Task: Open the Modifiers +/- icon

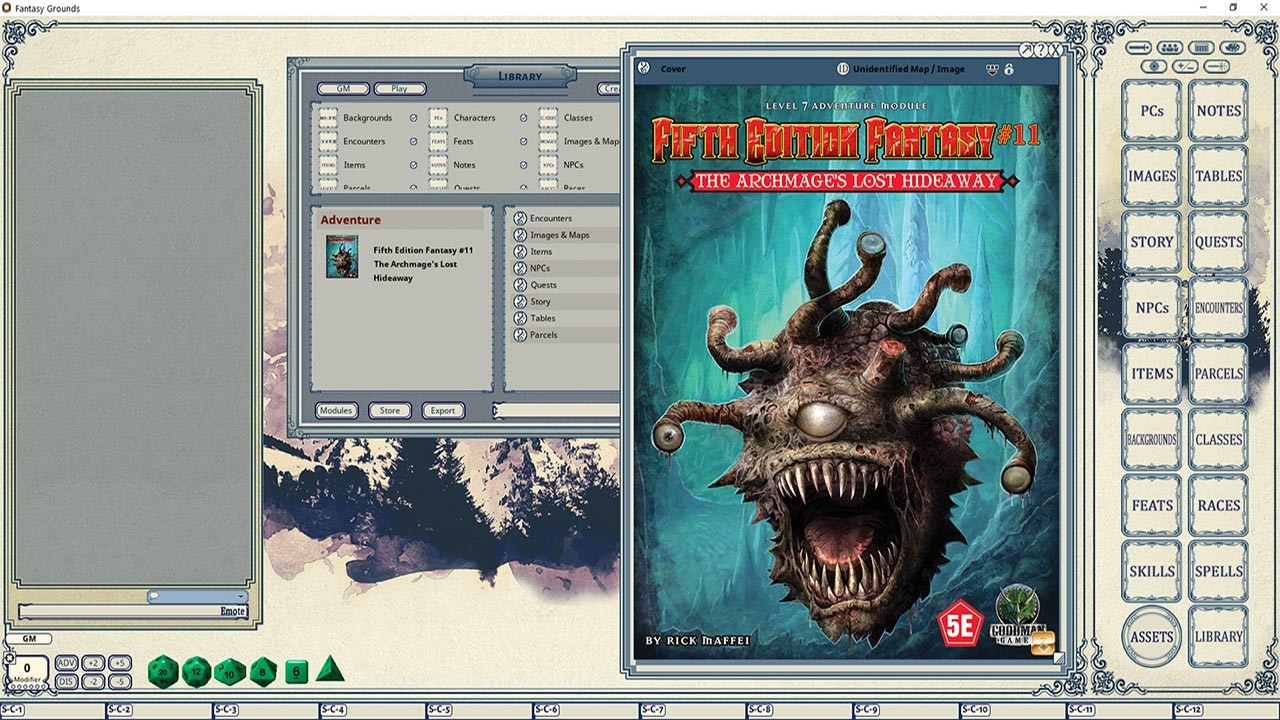Action: point(1185,66)
